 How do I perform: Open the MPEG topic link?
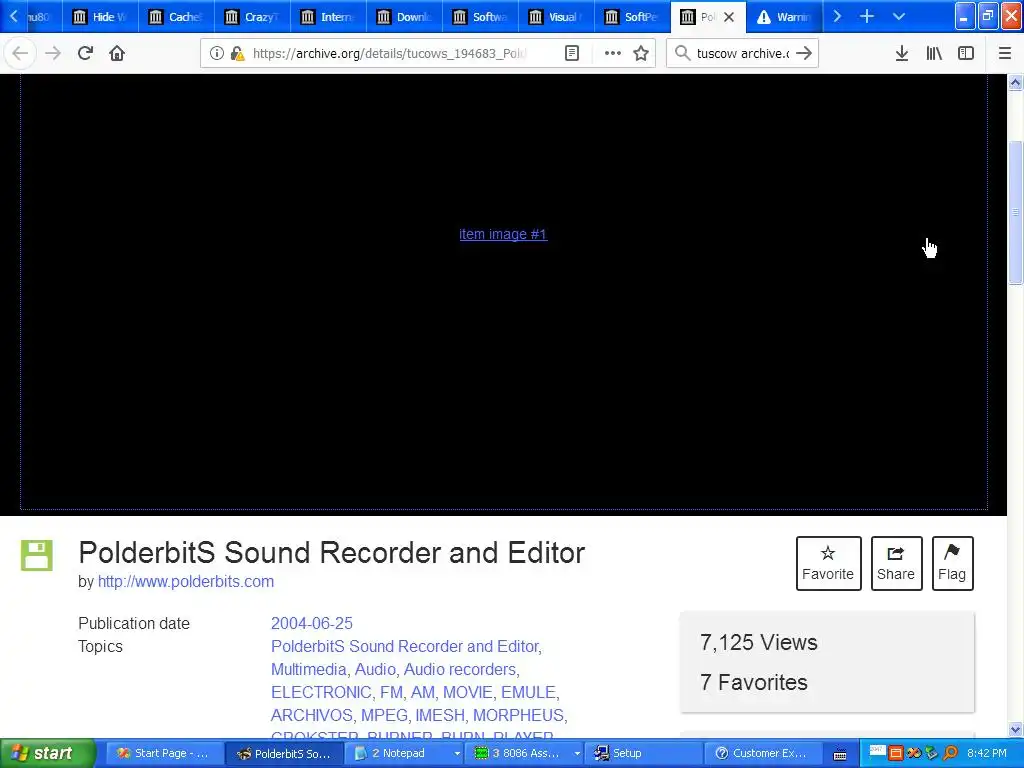[384, 715]
